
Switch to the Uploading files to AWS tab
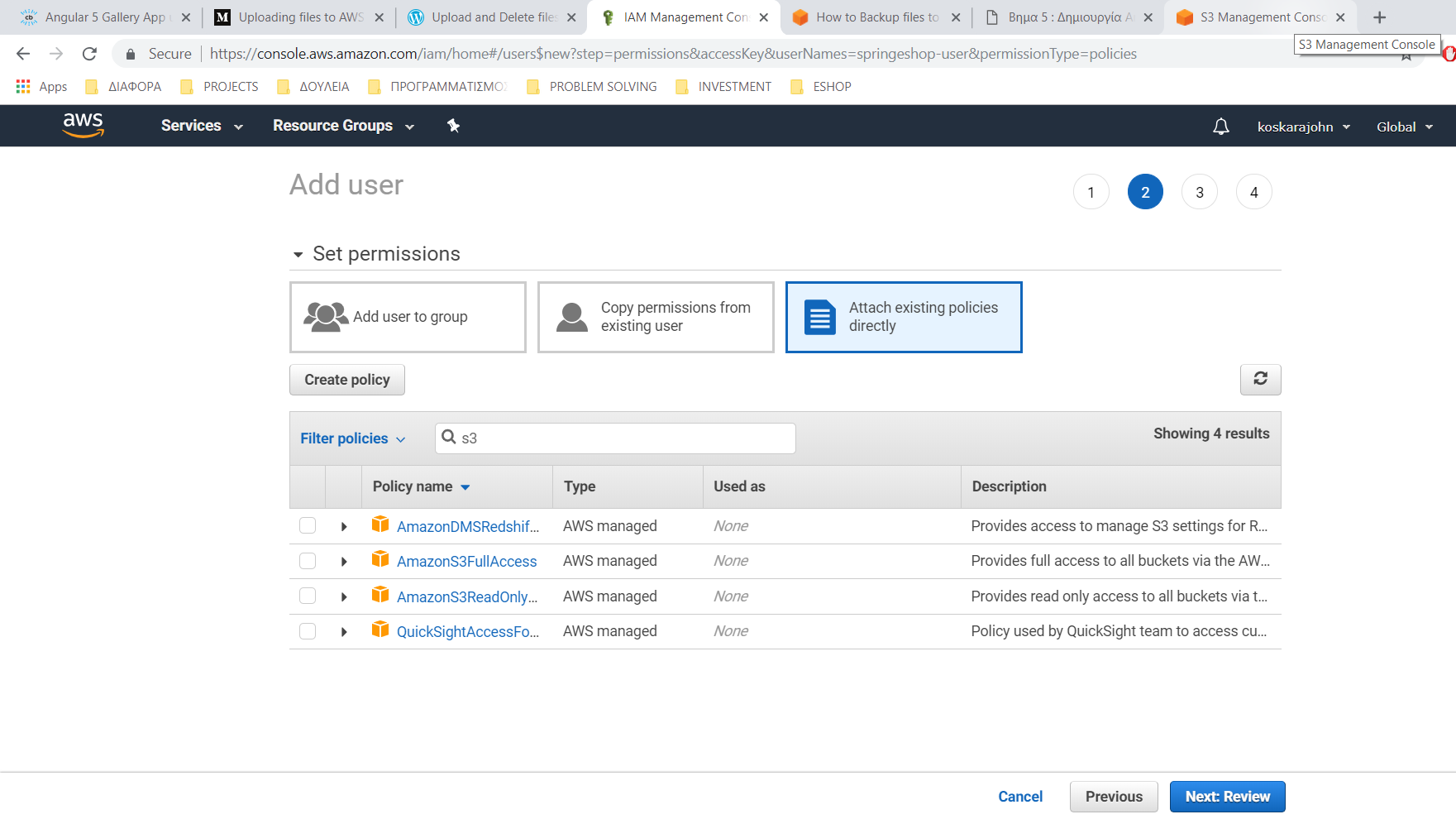click(299, 17)
